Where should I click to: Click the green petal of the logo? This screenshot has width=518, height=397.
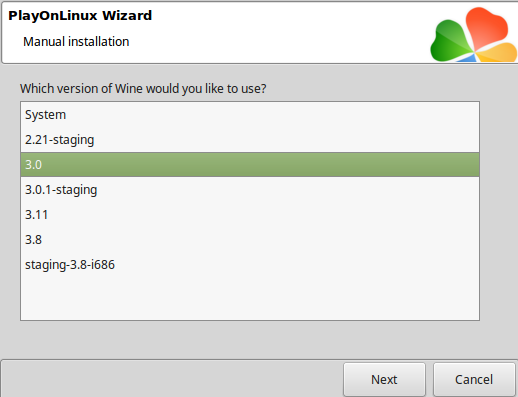tap(449, 41)
